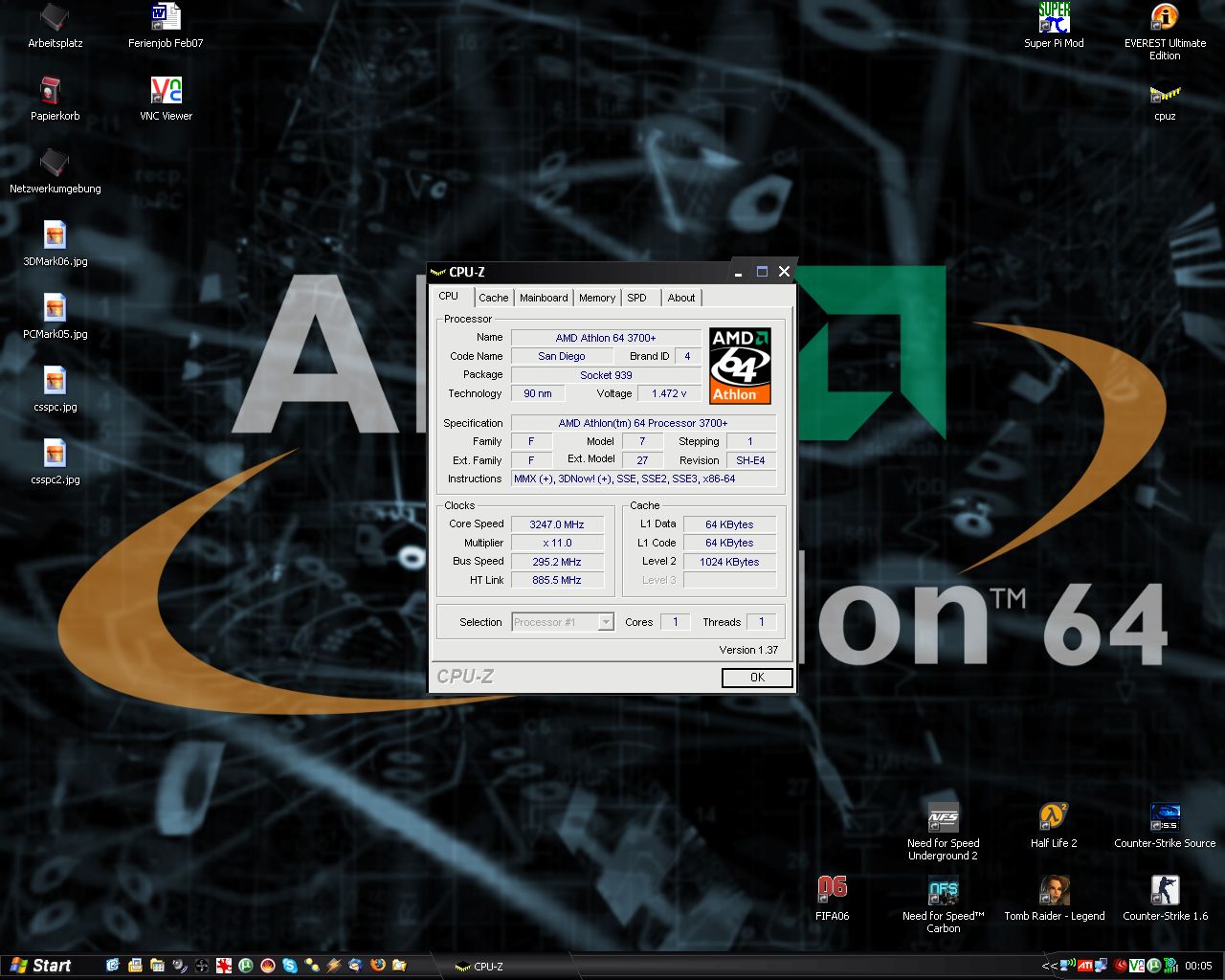Click the Voltage value 1.472 v
This screenshot has height=980, width=1225.
point(669,393)
